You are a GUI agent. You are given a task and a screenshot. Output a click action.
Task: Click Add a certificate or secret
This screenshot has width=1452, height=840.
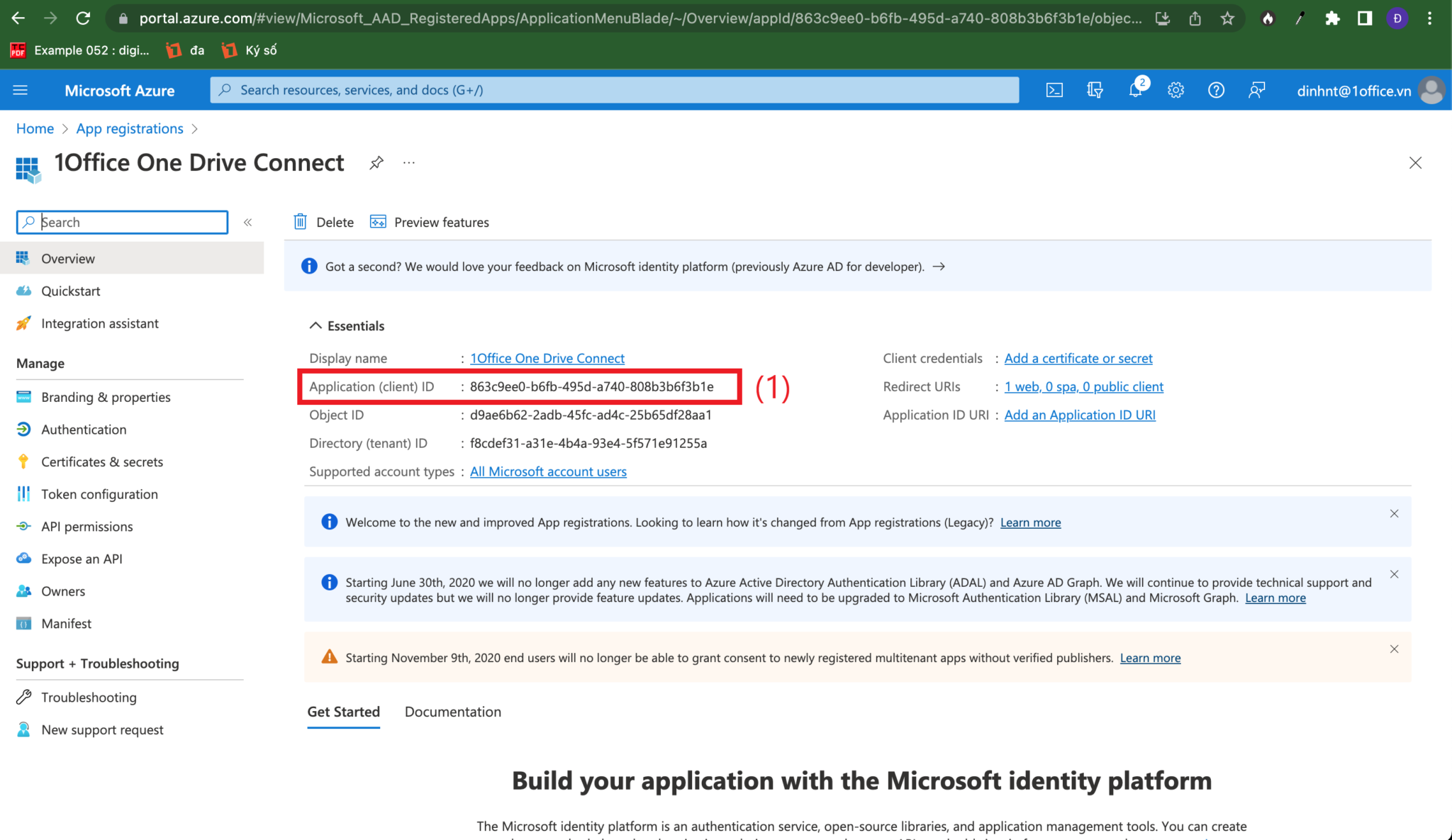[1078, 358]
